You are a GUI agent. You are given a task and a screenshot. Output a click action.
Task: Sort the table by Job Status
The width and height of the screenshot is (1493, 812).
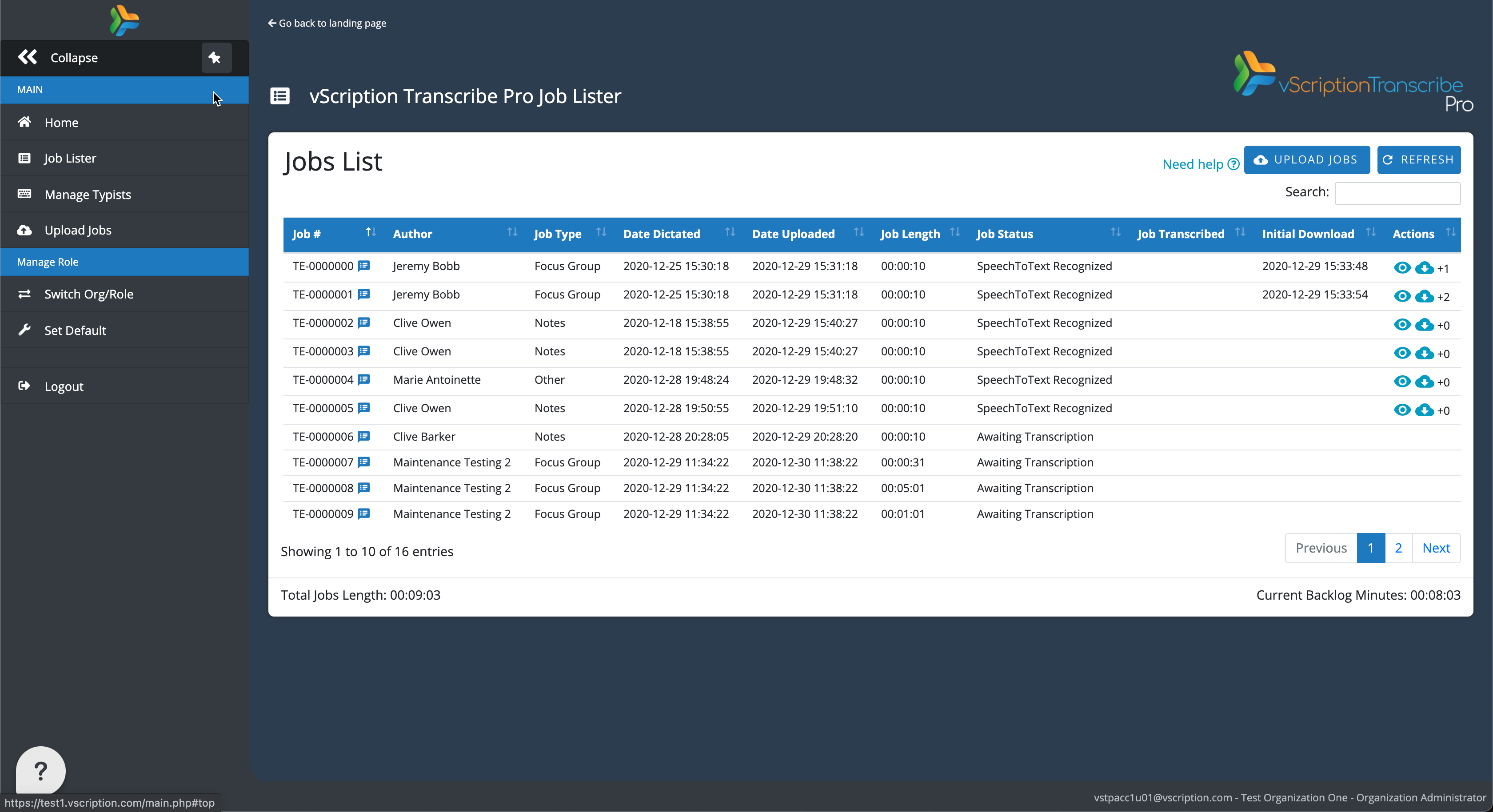tap(1004, 234)
